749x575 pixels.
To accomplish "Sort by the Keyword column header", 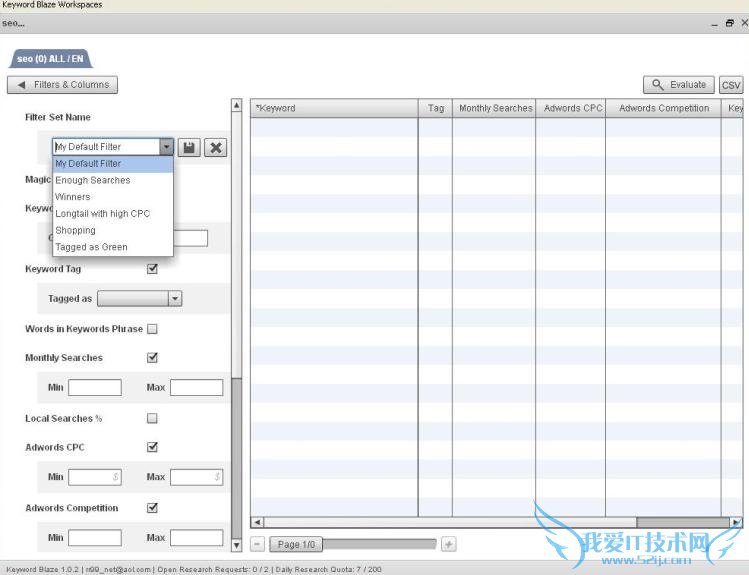I will point(334,108).
